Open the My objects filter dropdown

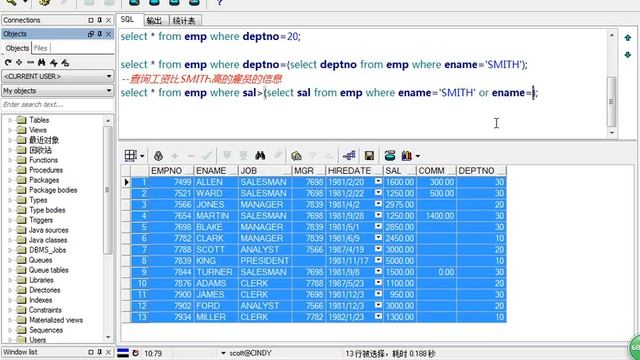coord(109,90)
